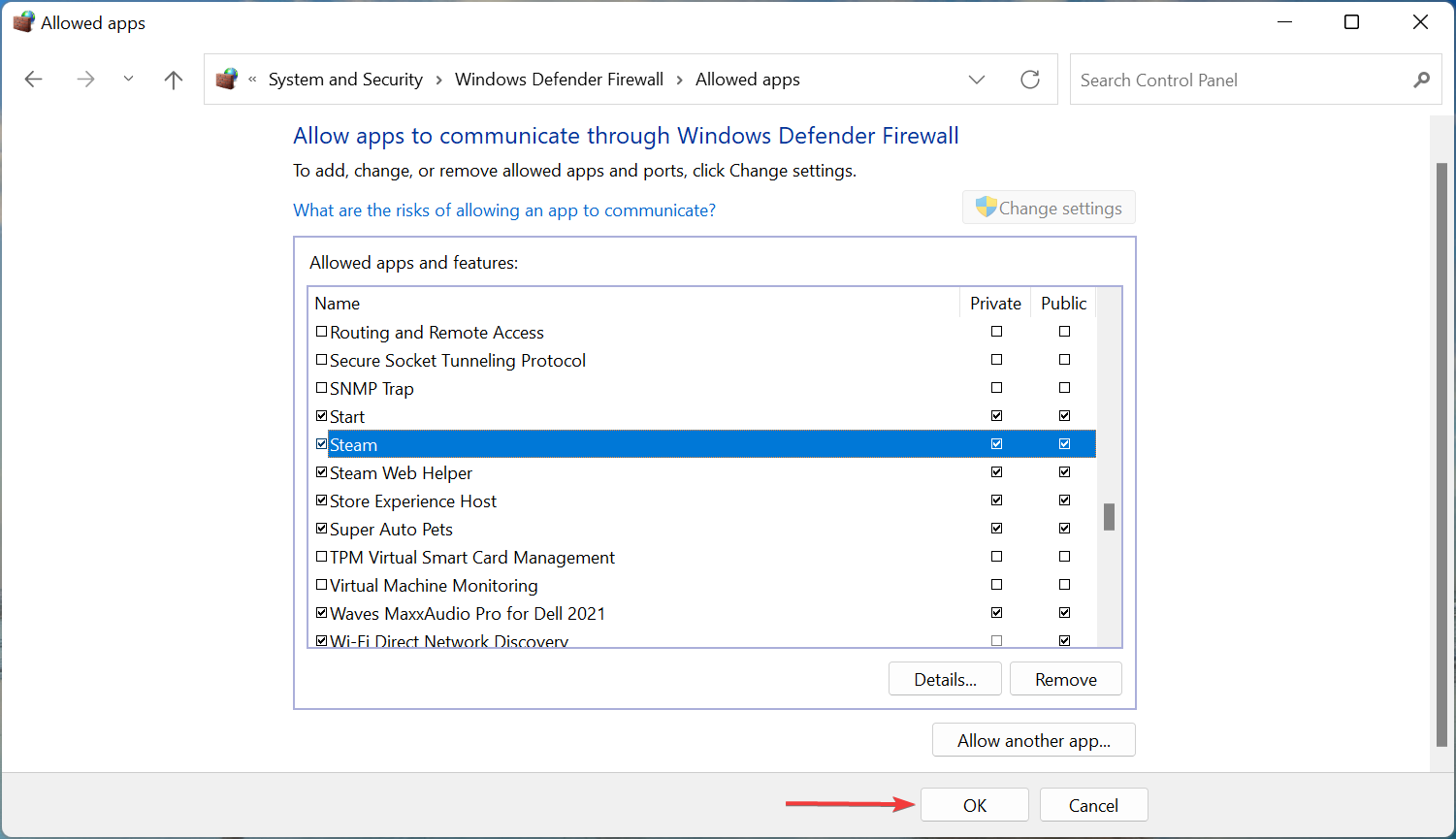Click the Allowed apps title bar icon
This screenshot has width=1456, height=839.
23,22
